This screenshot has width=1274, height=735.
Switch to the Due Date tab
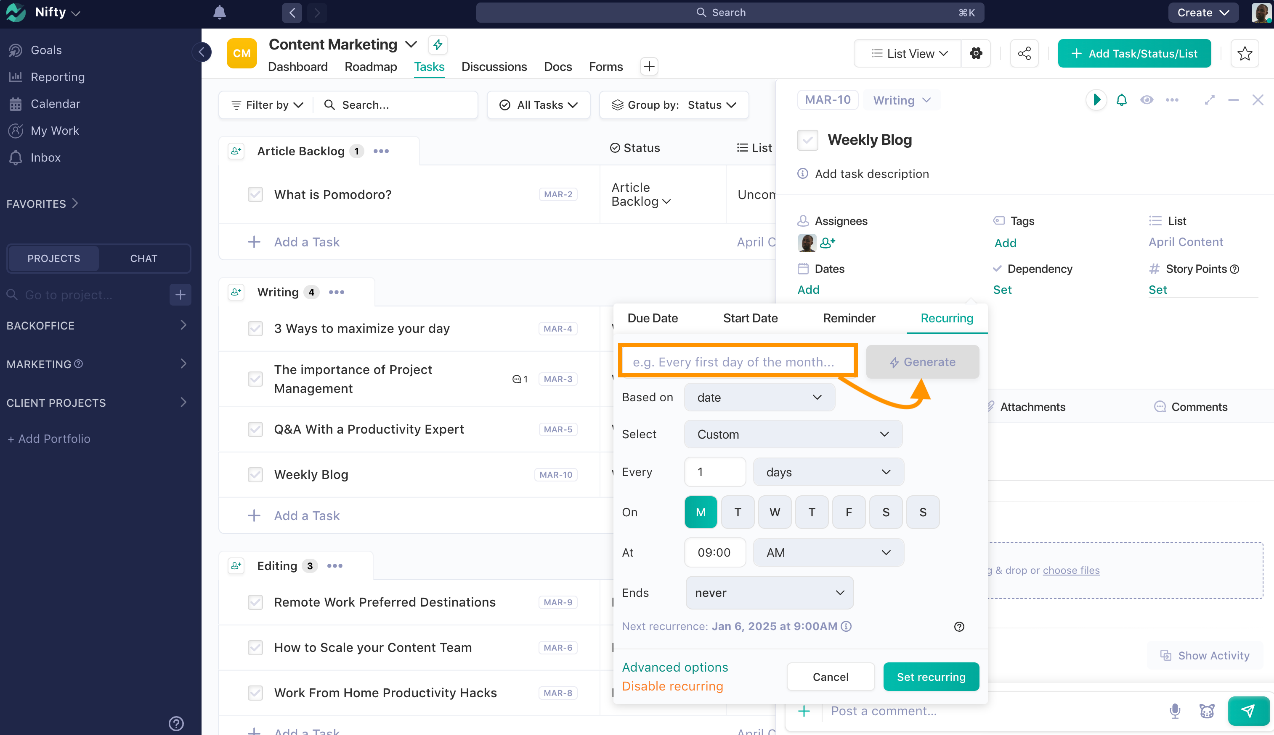[653, 318]
